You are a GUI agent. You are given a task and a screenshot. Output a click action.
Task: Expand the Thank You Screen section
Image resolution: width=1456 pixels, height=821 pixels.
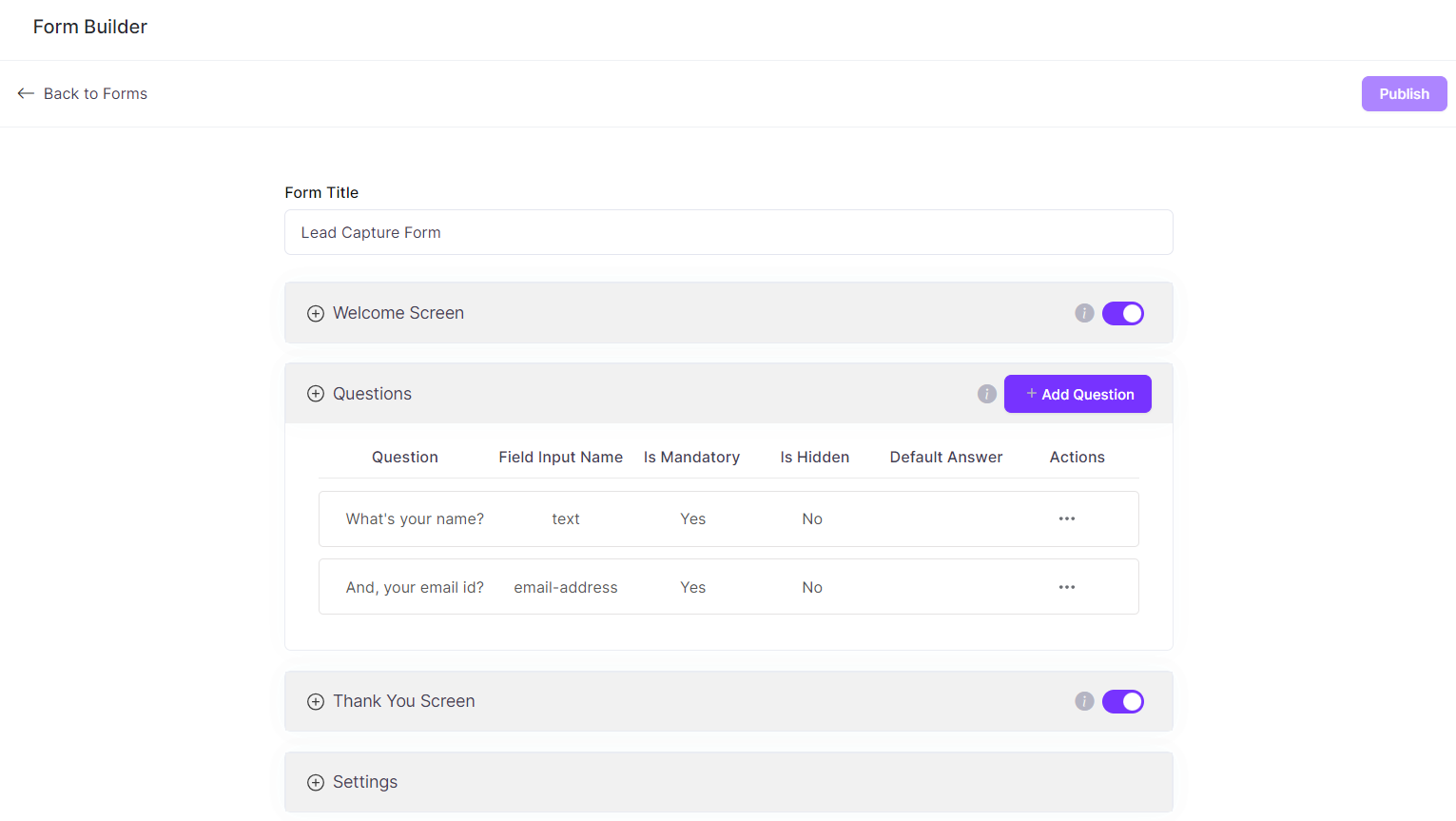pos(315,701)
